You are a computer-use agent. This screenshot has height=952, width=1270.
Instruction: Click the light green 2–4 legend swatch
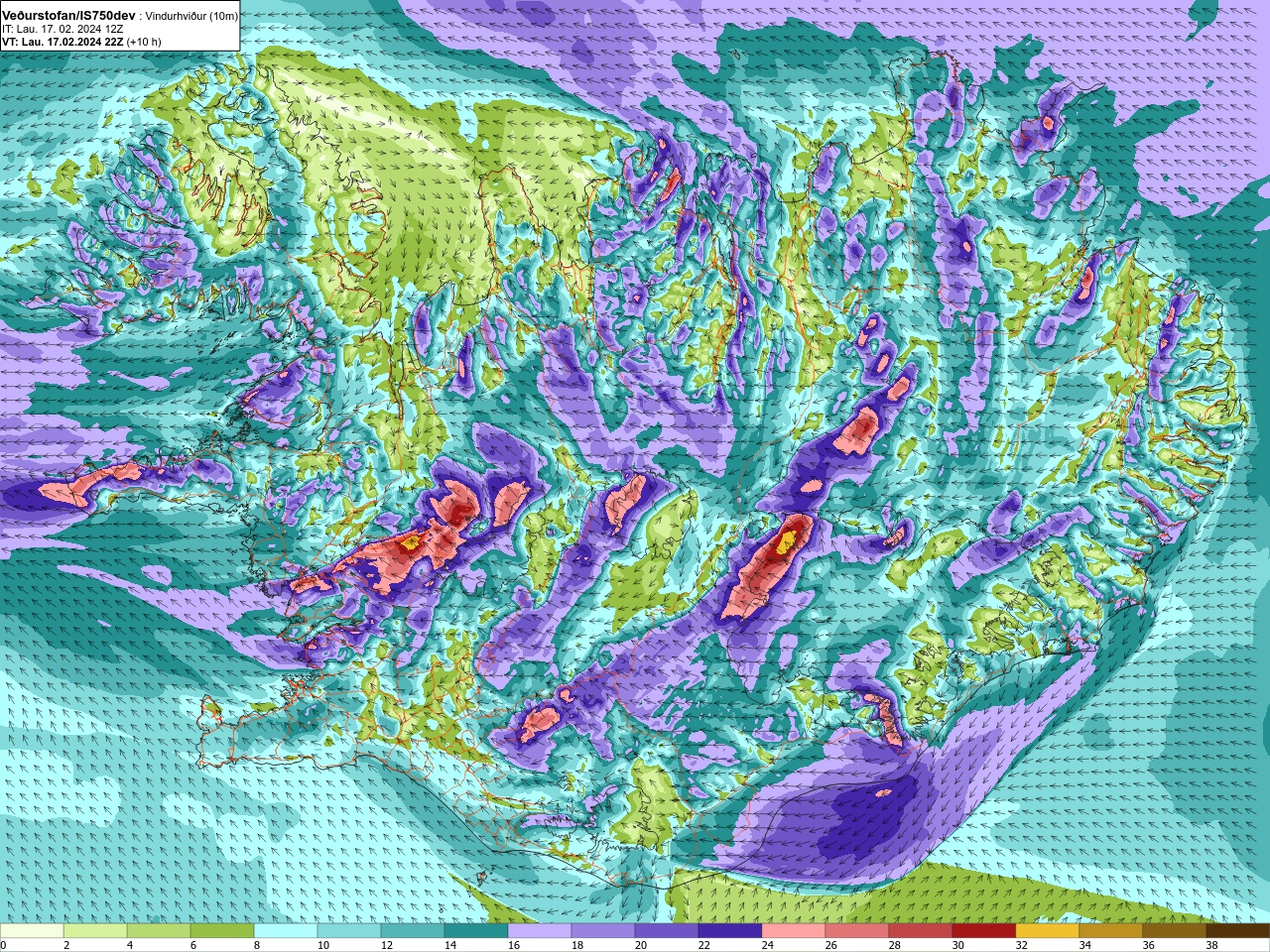pyautogui.click(x=95, y=932)
